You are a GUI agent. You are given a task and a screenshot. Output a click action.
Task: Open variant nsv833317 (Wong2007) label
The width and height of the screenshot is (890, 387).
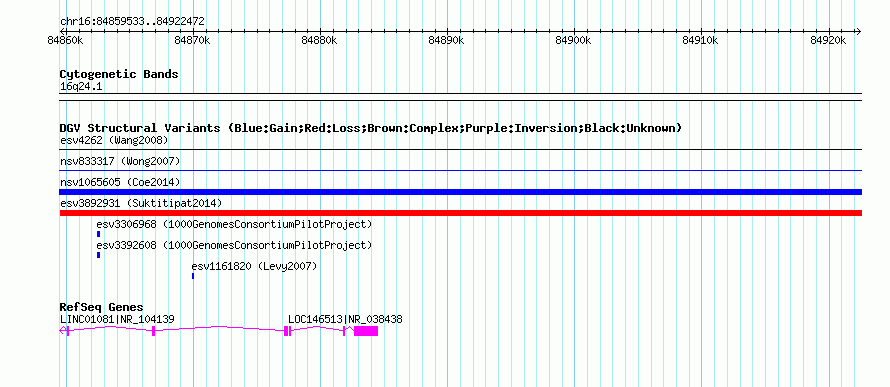coord(120,162)
